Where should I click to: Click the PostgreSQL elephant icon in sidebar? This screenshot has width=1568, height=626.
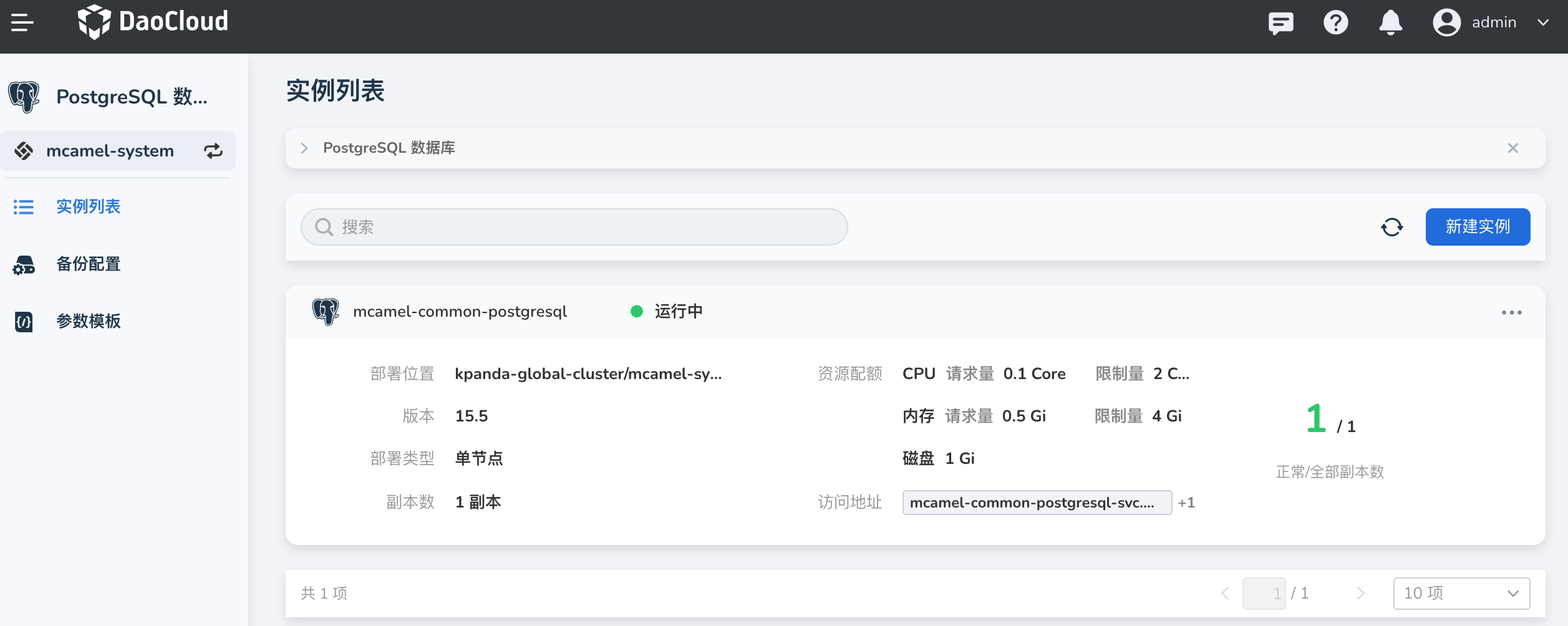point(24,97)
